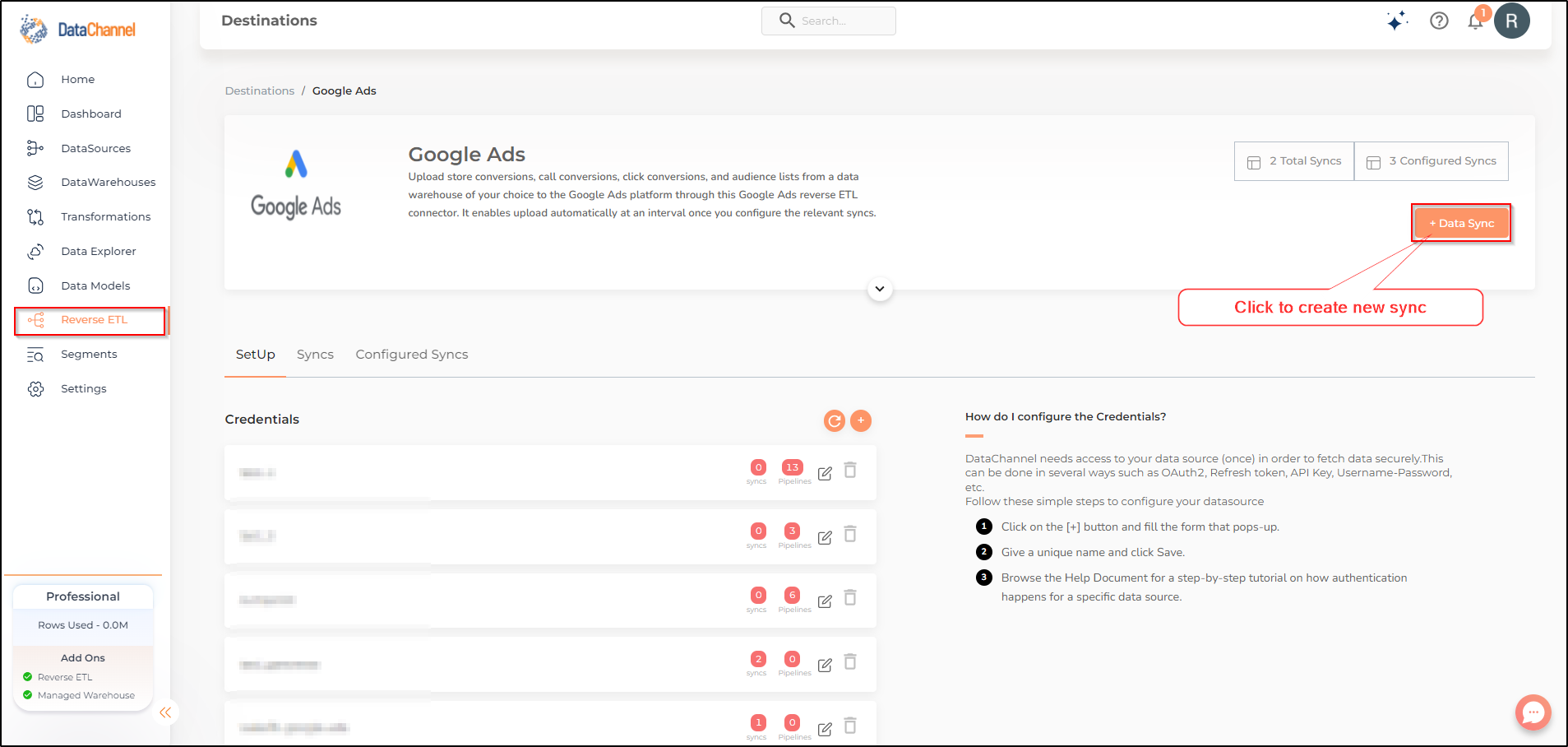Click the Settings gear icon in sidebar
Viewport: 1568px width, 747px height.
(35, 389)
